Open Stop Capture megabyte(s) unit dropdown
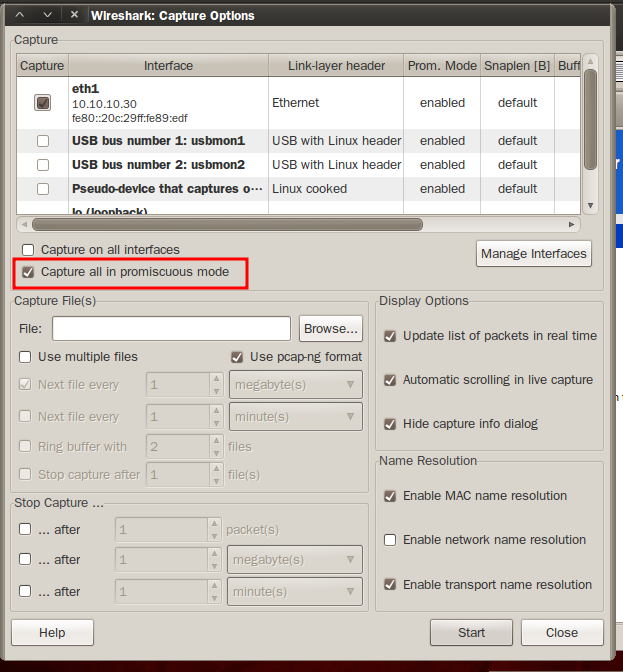The height and width of the screenshot is (672, 623). pyautogui.click(x=295, y=559)
